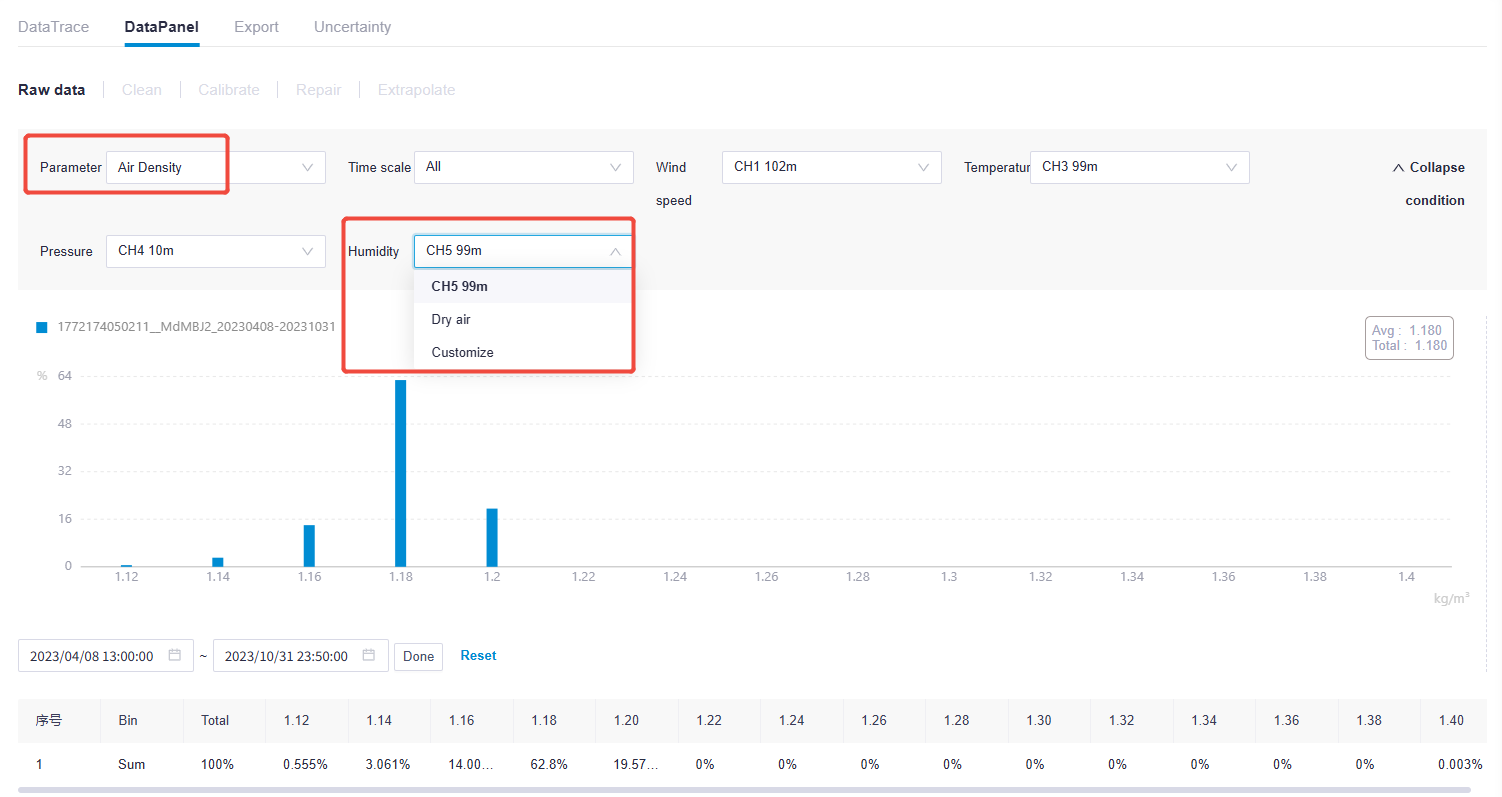
Task: Expand the Time scale dropdown
Action: click(x=523, y=168)
